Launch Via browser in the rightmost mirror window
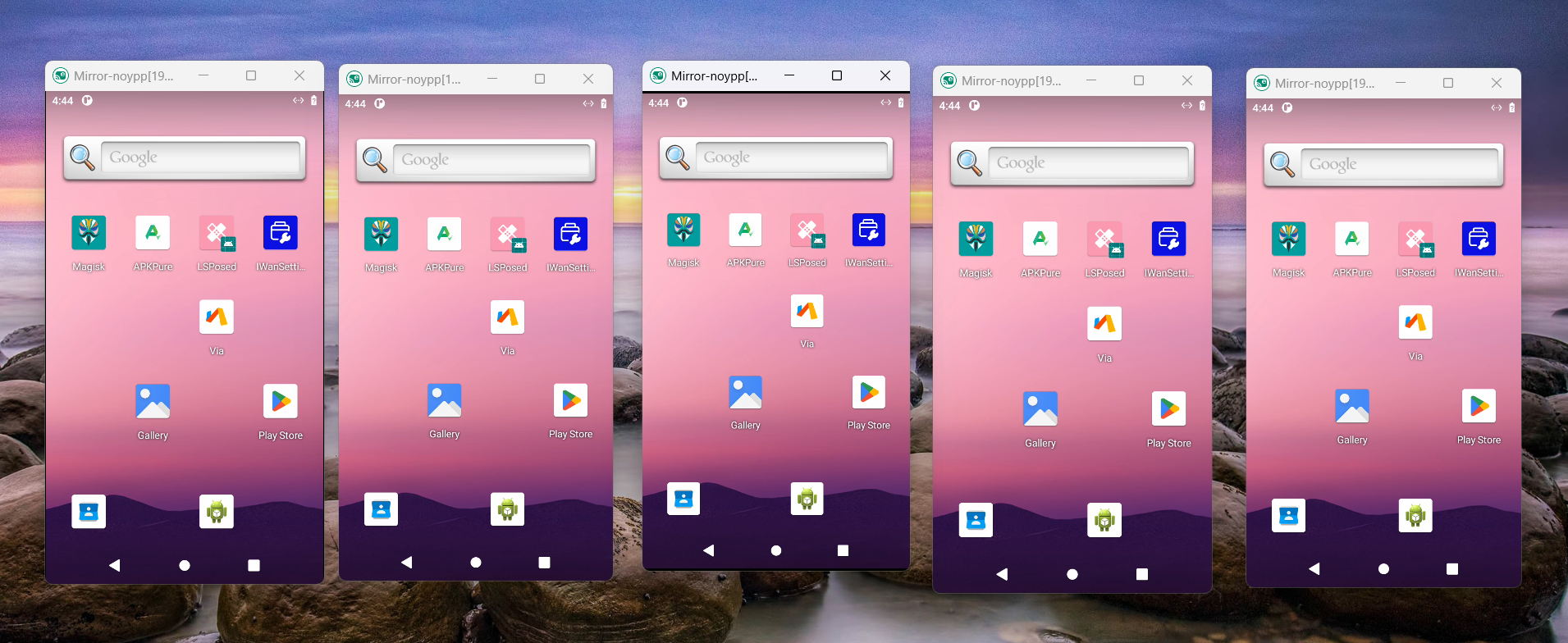The image size is (1568, 643). [1415, 322]
